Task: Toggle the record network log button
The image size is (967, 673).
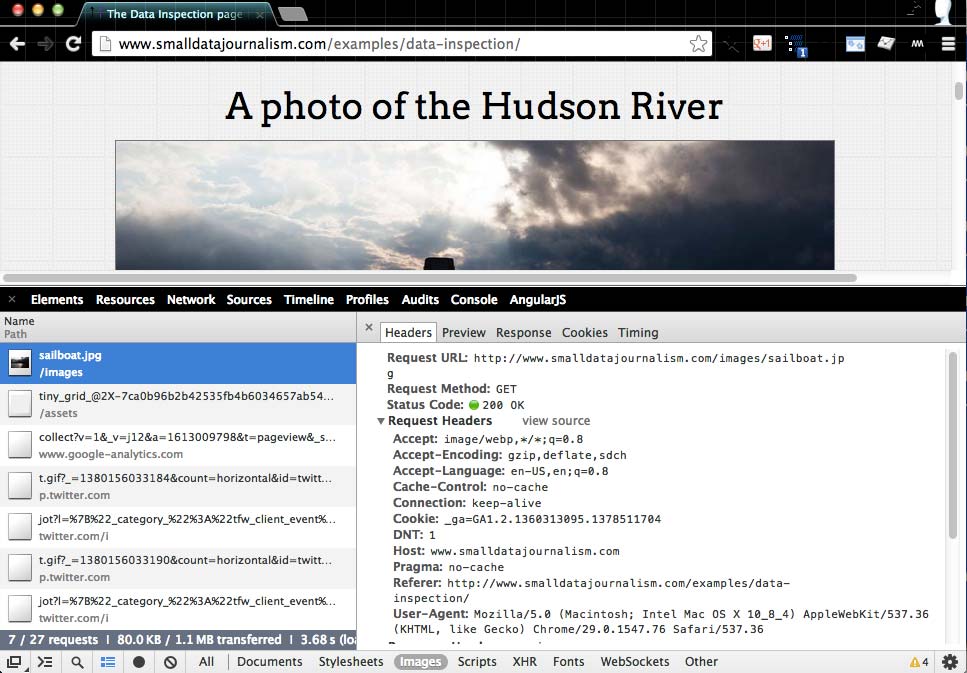Action: tap(139, 662)
